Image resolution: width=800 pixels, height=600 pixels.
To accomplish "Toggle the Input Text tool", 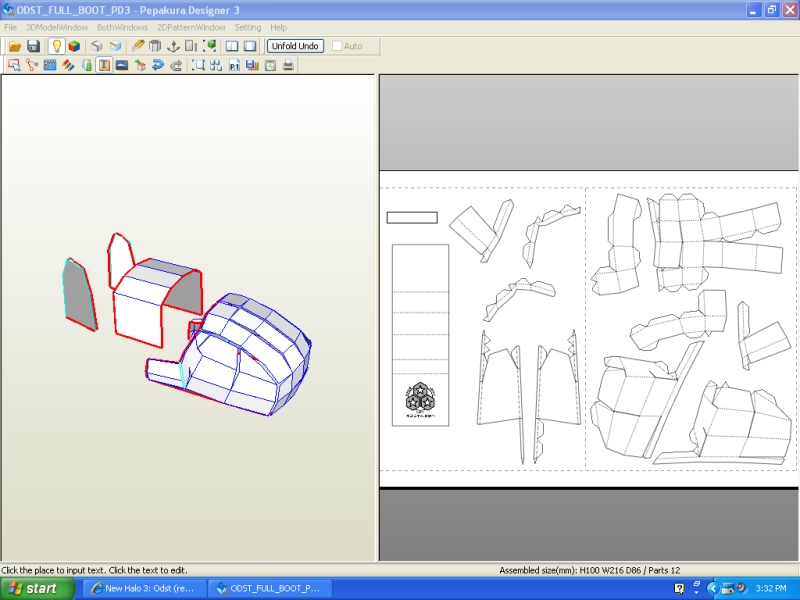I will [104, 65].
